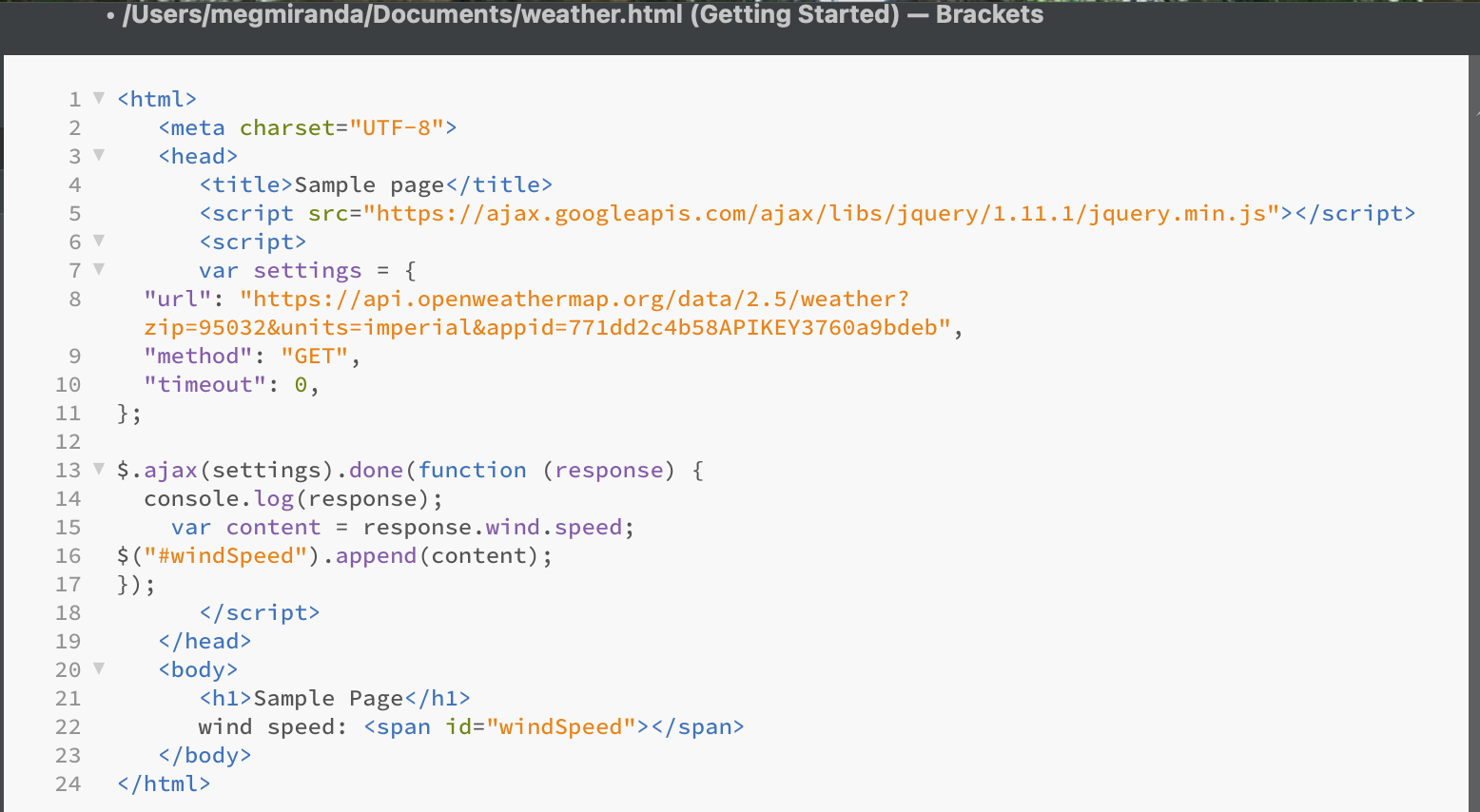Click the "GET" string value

coord(315,357)
